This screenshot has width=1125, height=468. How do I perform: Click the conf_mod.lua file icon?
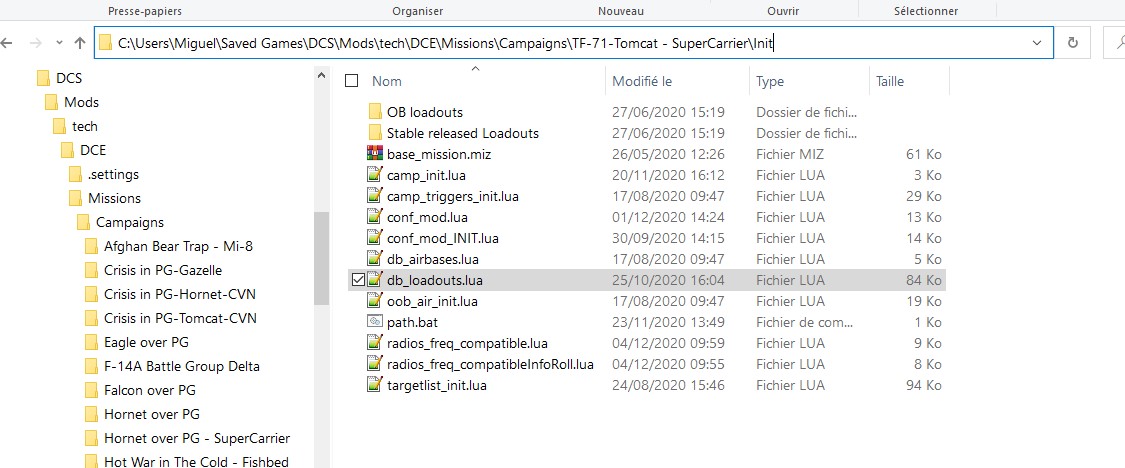(x=374, y=217)
